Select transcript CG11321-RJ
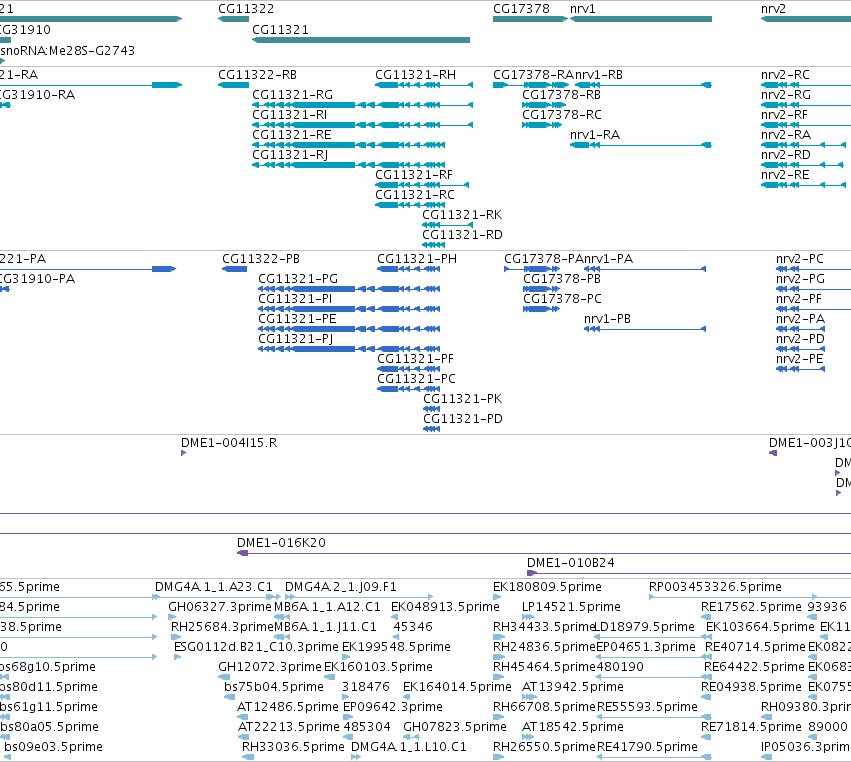The image size is (851, 762). pos(290,155)
